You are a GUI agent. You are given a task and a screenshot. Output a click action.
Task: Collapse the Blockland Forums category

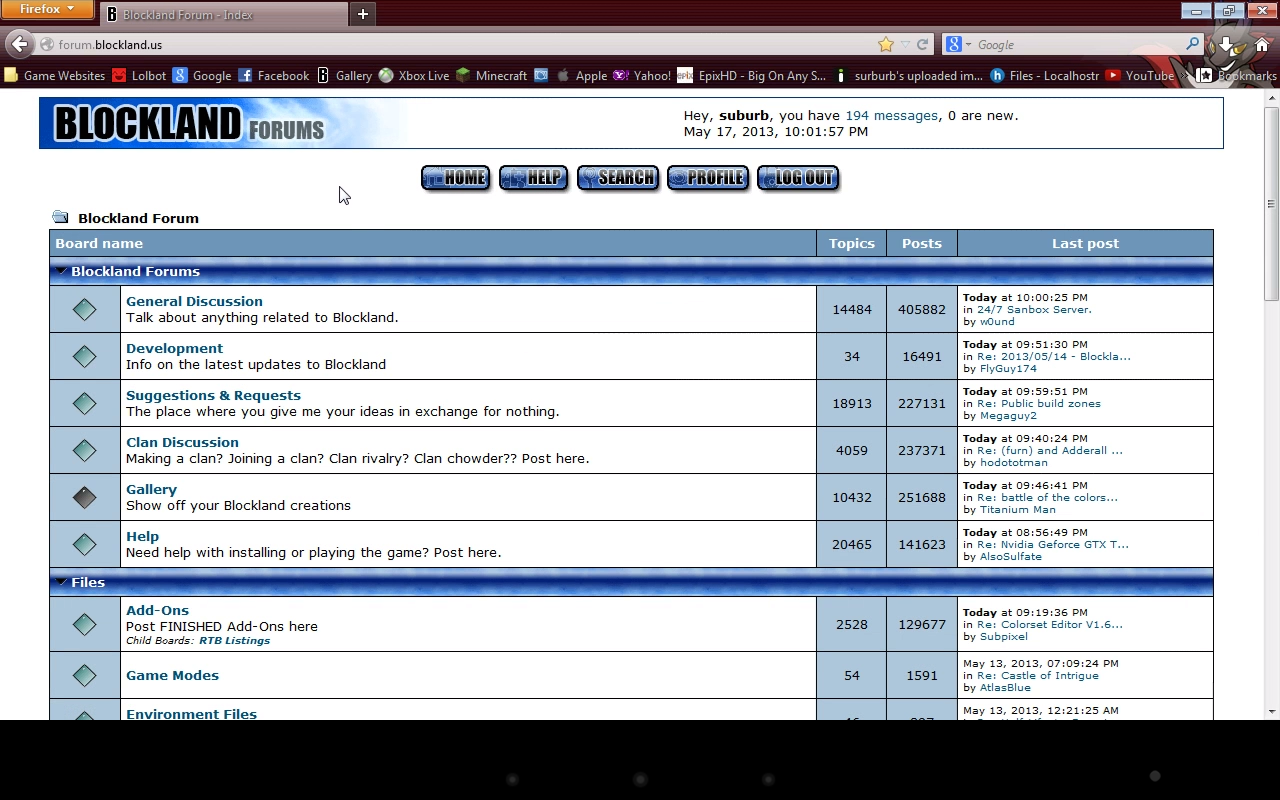coord(62,271)
